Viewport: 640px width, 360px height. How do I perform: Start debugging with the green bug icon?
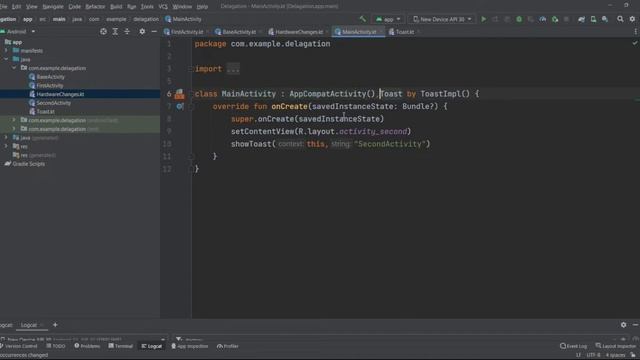pyautogui.click(x=519, y=19)
